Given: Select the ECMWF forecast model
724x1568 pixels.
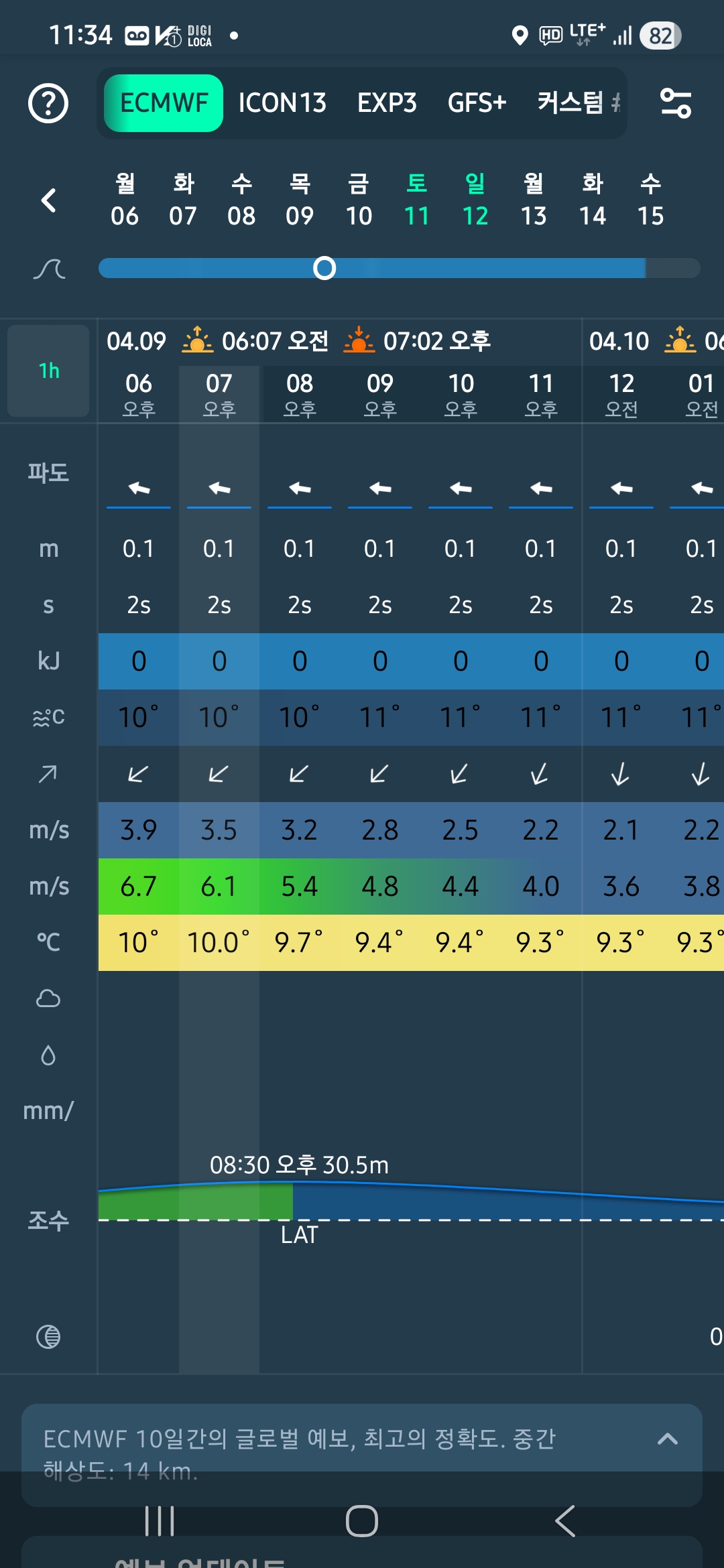Looking at the screenshot, I should (164, 103).
